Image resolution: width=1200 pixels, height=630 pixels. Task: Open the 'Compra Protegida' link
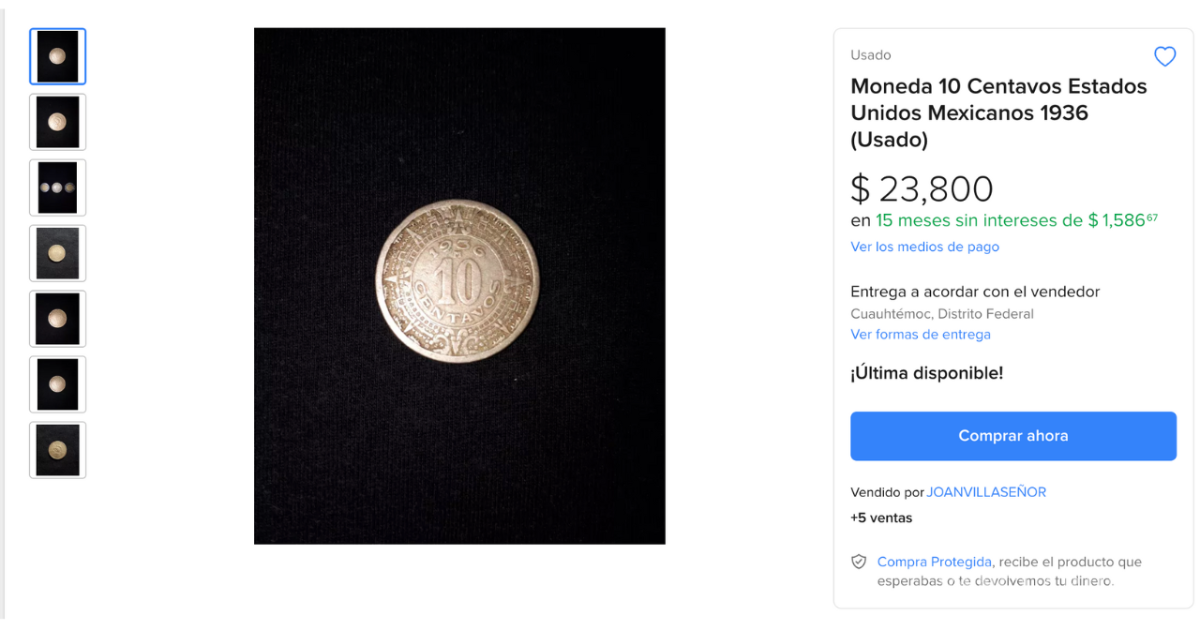(x=934, y=562)
